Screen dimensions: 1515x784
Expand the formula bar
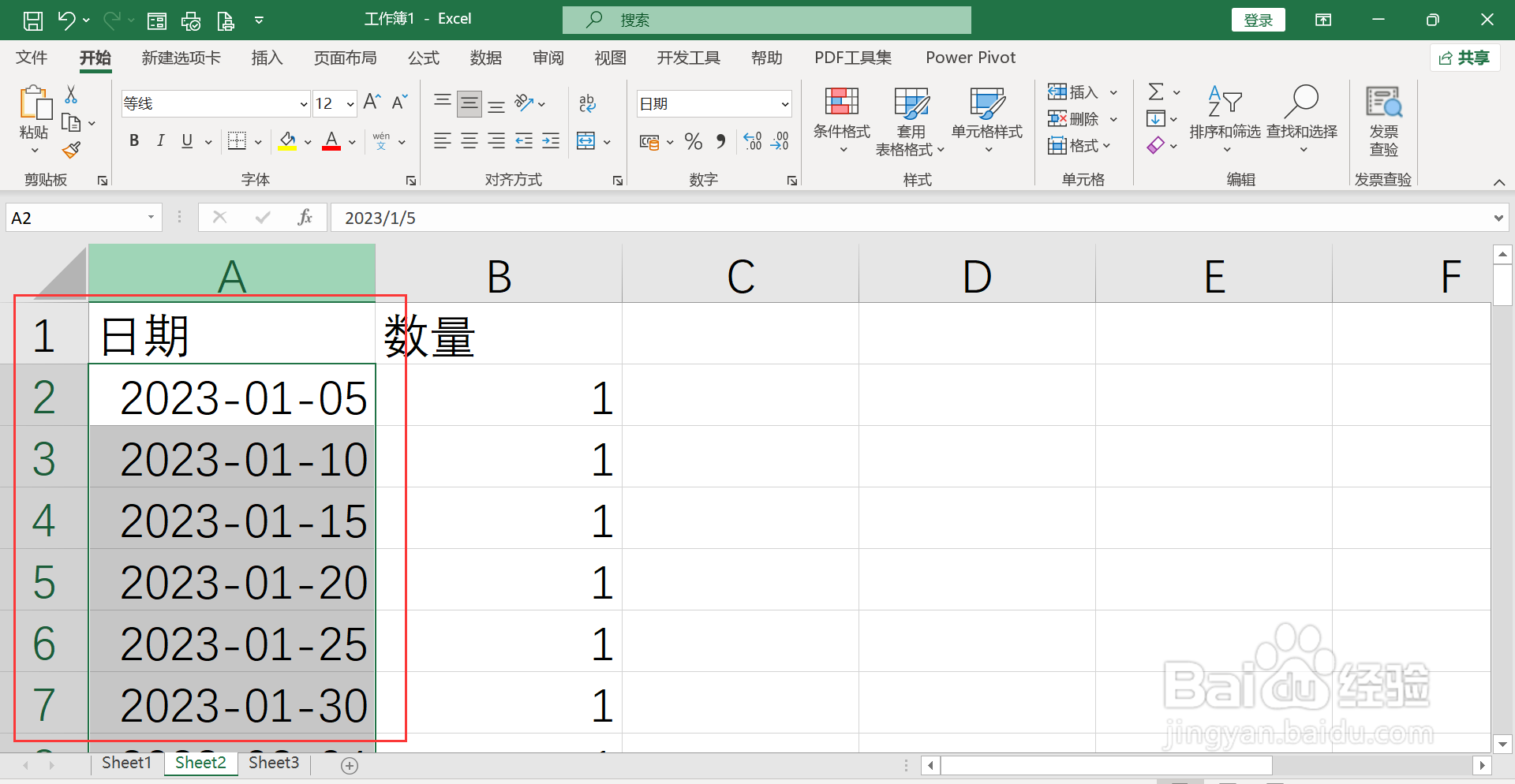click(x=1498, y=218)
